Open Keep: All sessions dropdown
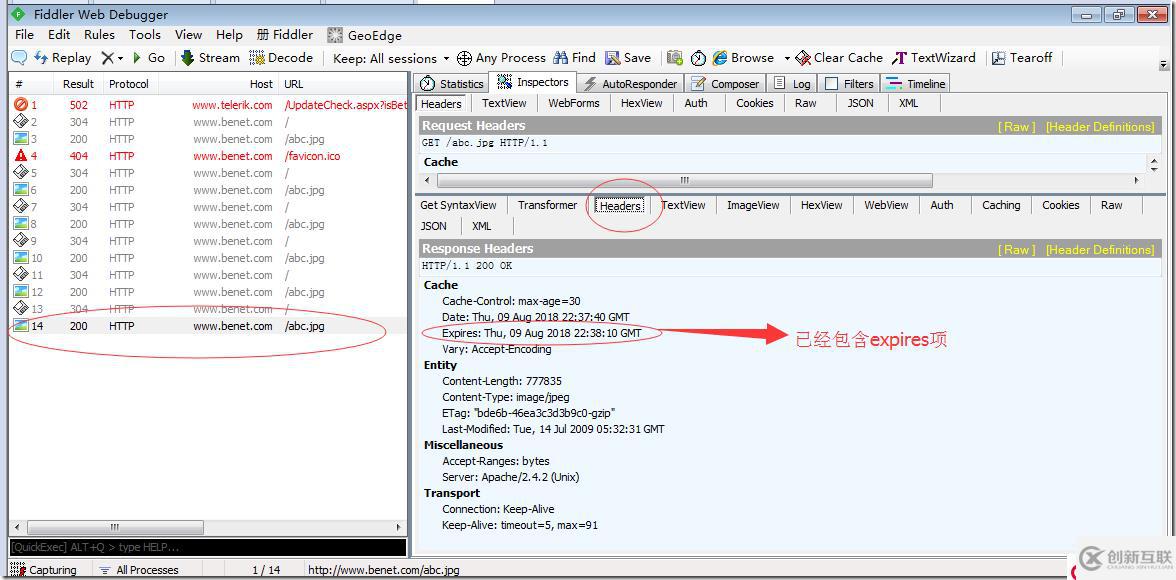Screen dimensions: 1176x580 391,59
